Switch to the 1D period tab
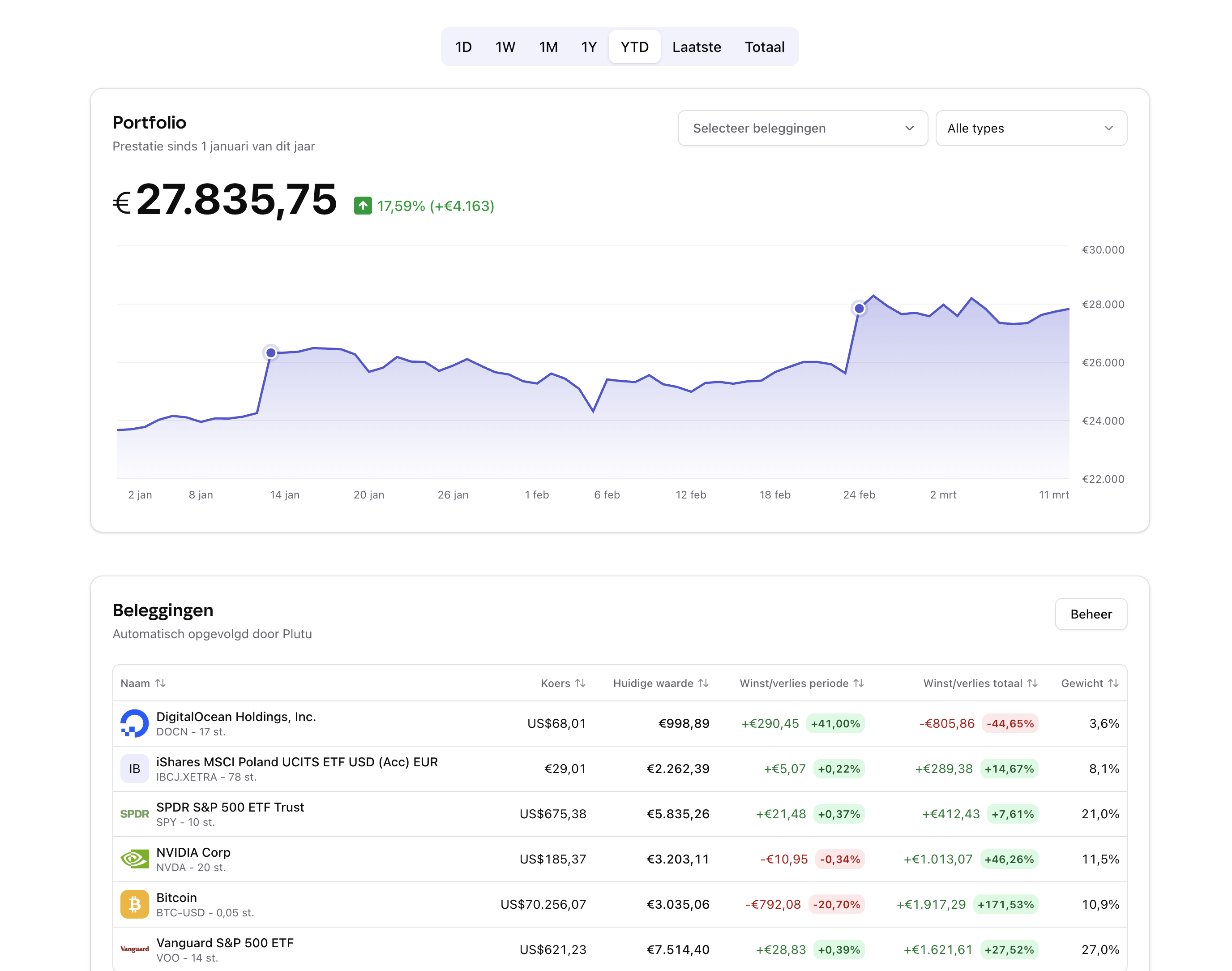 coord(463,47)
